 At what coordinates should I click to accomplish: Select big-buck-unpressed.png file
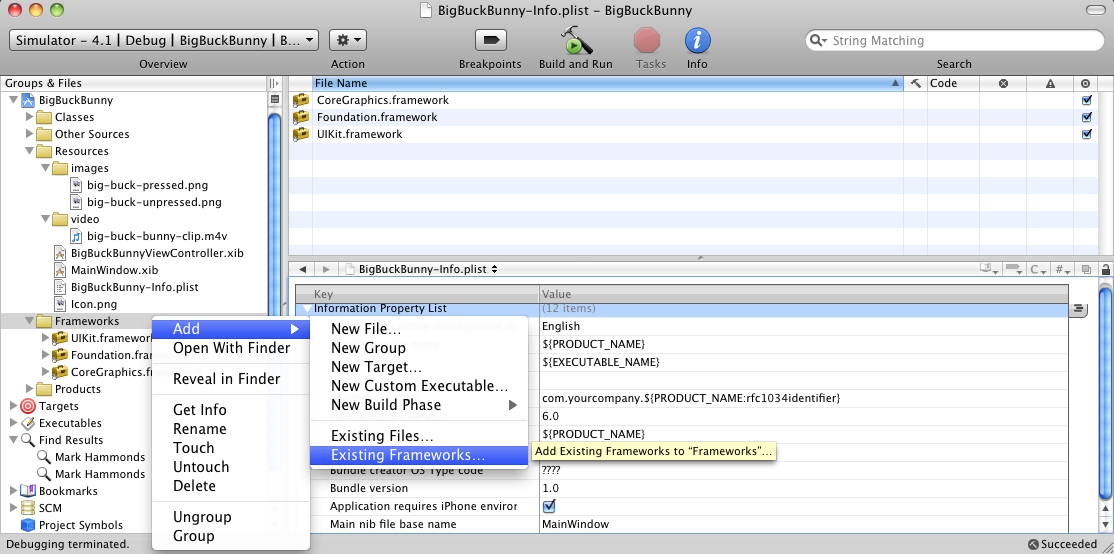click(154, 202)
